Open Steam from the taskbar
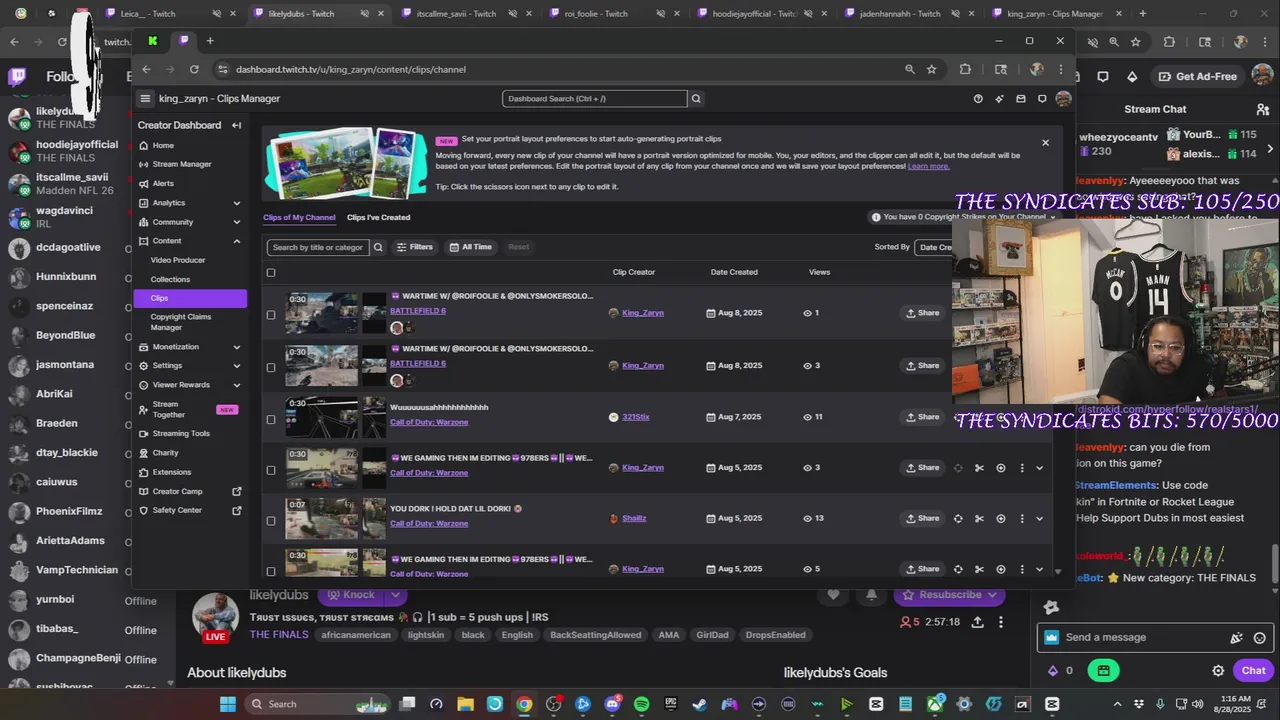This screenshot has height=720, width=1280. pyautogui.click(x=699, y=704)
